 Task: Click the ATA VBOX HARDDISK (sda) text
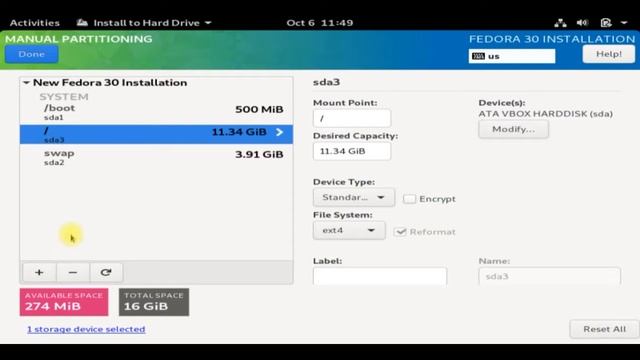[546, 114]
